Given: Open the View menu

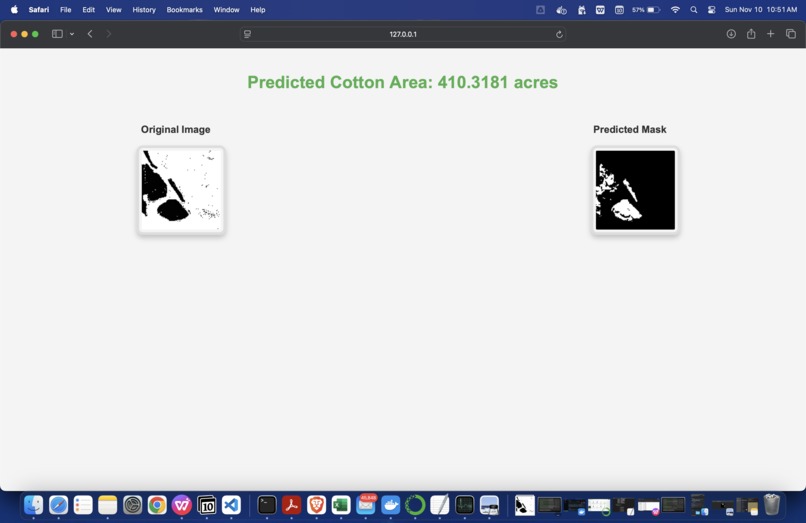Looking at the screenshot, I should tap(113, 10).
